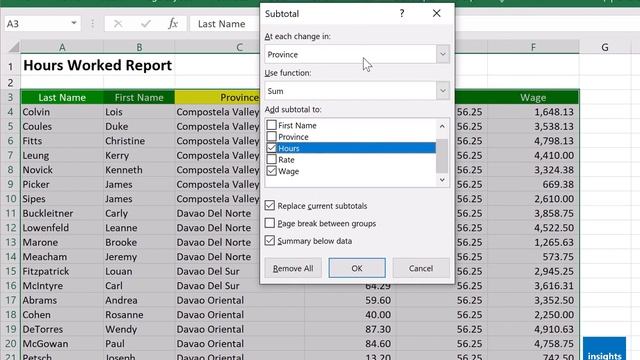Select column F header

[x=533, y=47]
